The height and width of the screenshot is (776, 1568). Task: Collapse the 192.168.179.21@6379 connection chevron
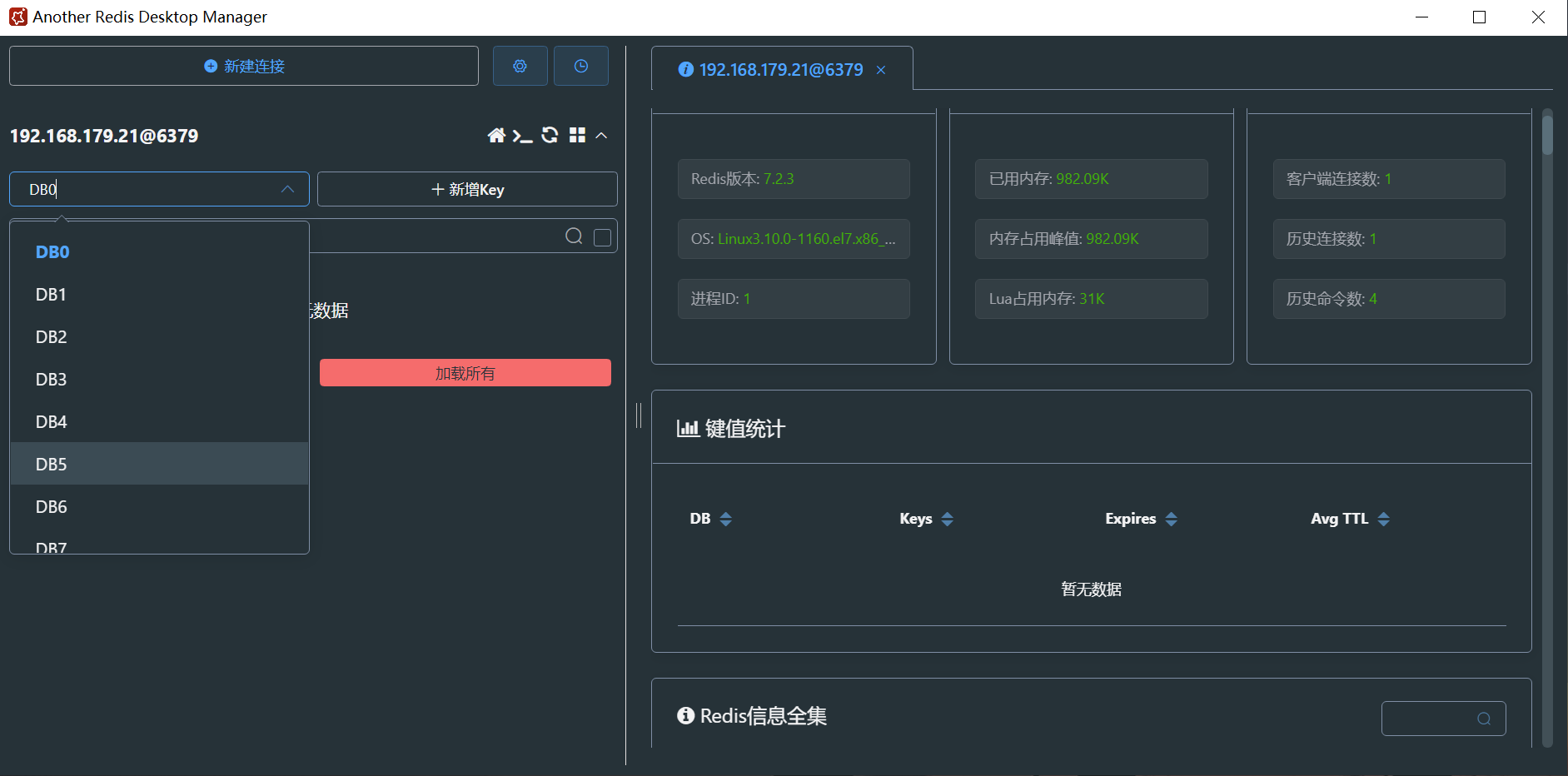click(601, 136)
